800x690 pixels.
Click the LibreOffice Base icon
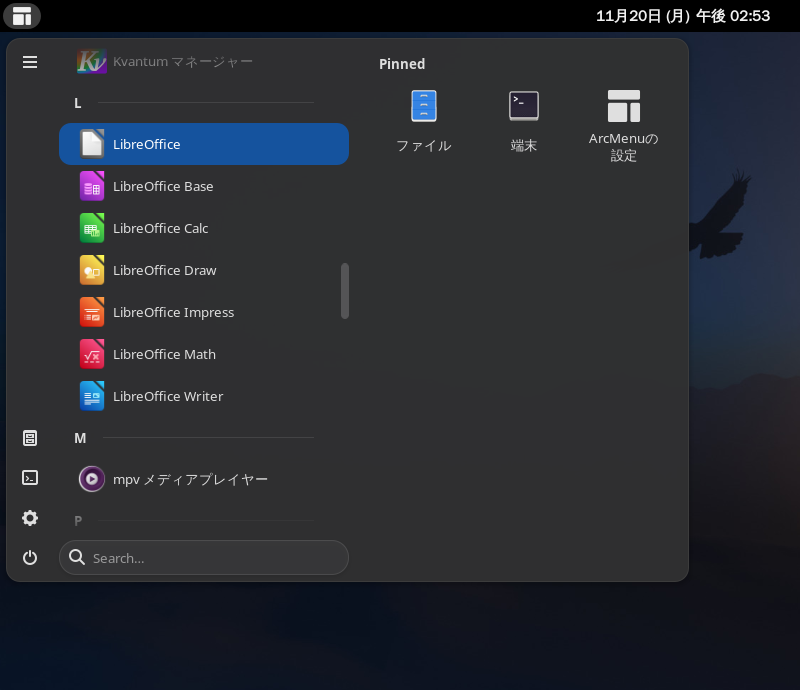coord(92,186)
